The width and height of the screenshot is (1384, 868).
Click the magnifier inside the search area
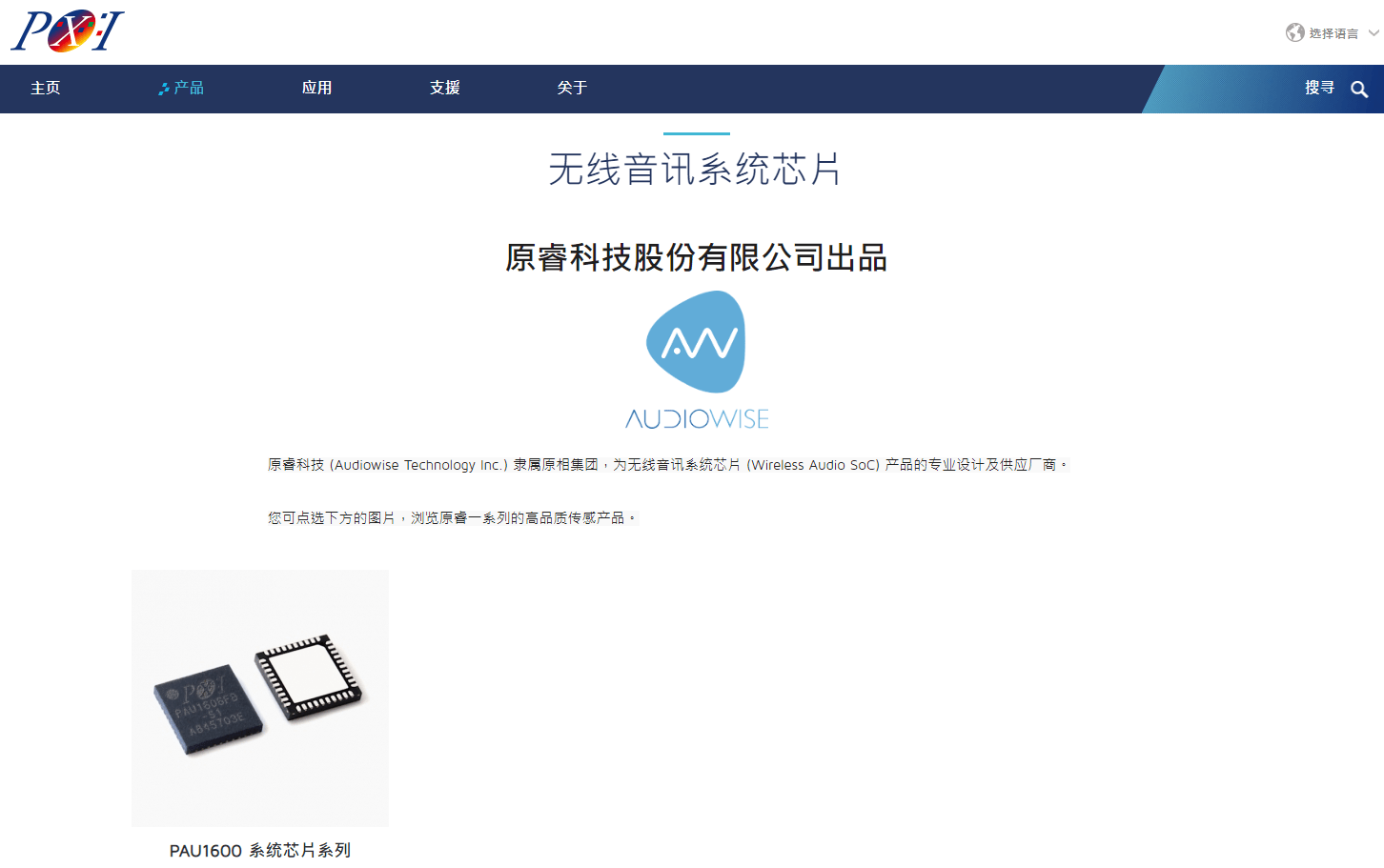pos(1360,89)
